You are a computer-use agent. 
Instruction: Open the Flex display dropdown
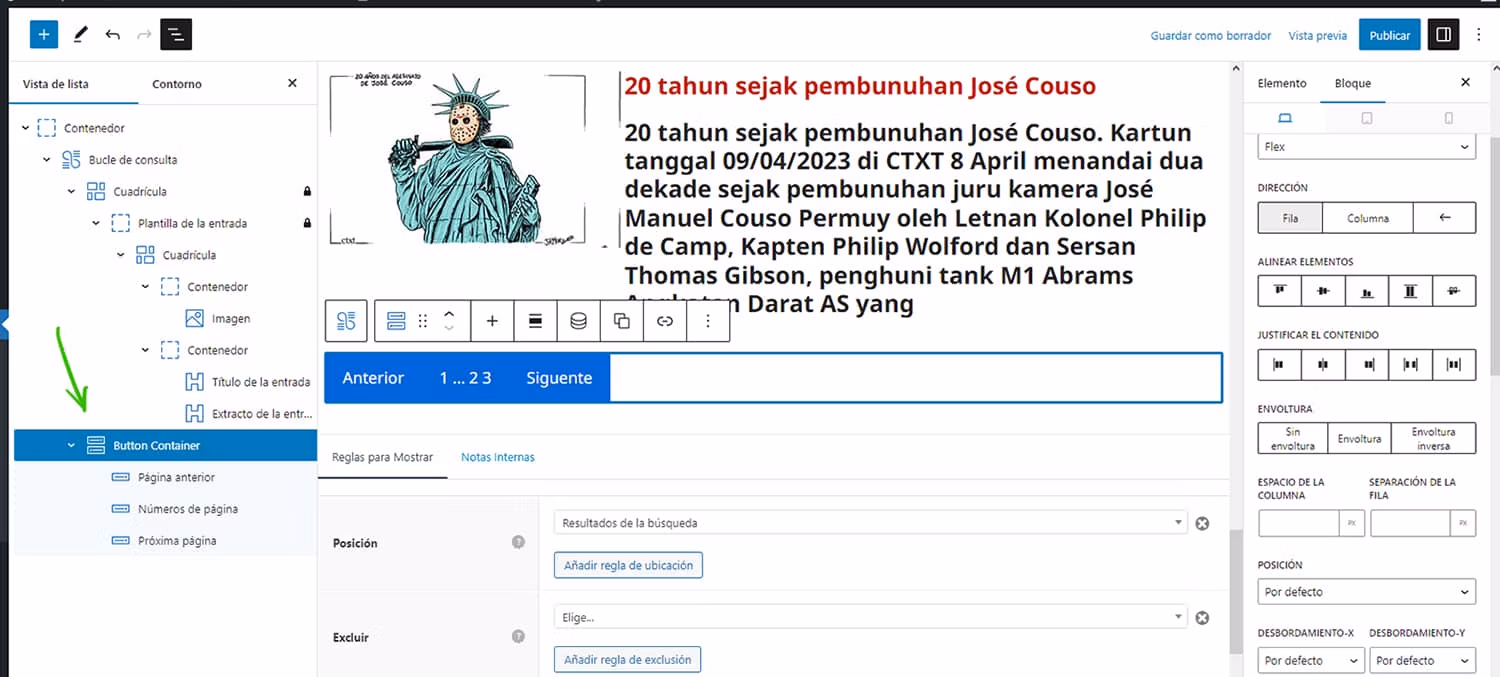[1366, 146]
